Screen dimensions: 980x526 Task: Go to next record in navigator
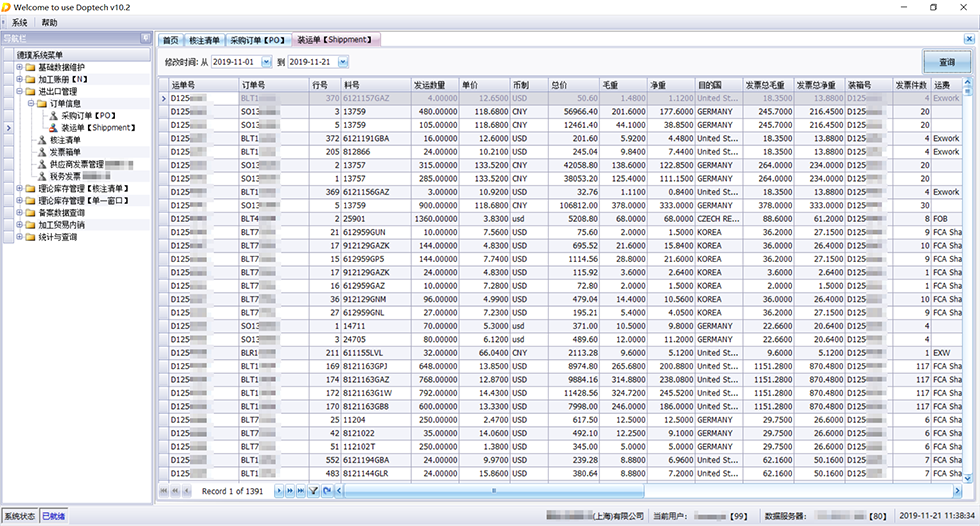click(279, 491)
